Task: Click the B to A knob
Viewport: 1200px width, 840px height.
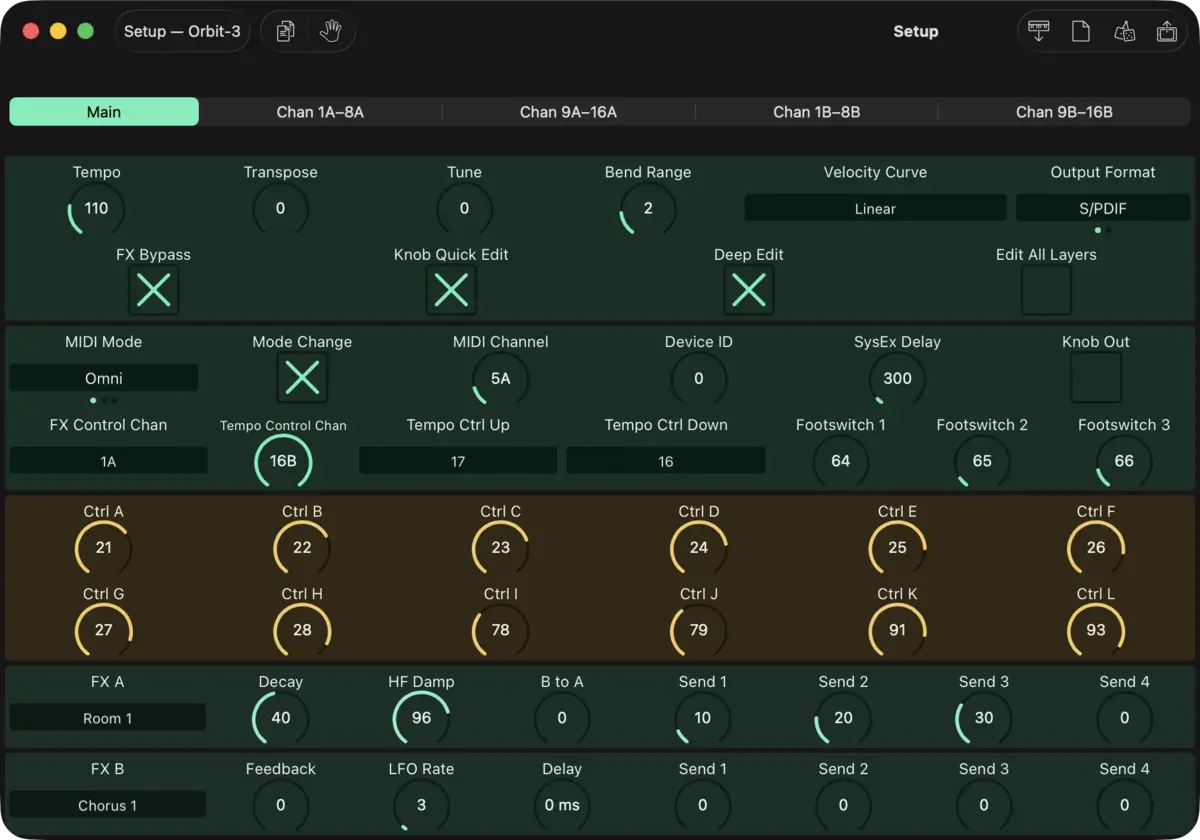Action: 562,718
